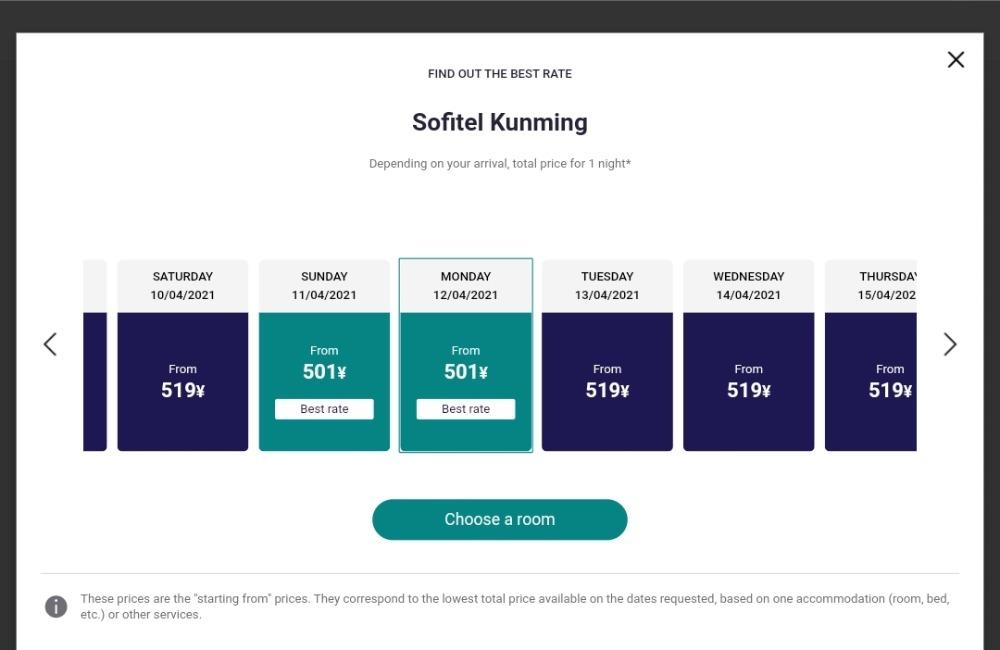
Task: Click the Choose a room button
Action: 500,519
